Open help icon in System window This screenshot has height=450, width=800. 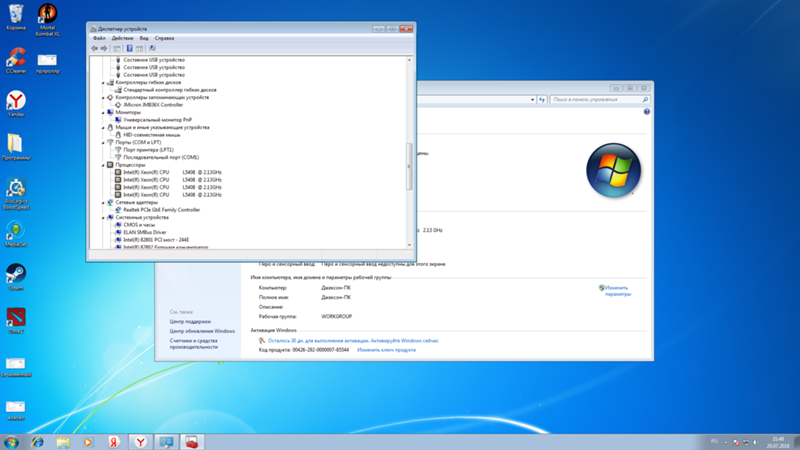tap(646, 112)
